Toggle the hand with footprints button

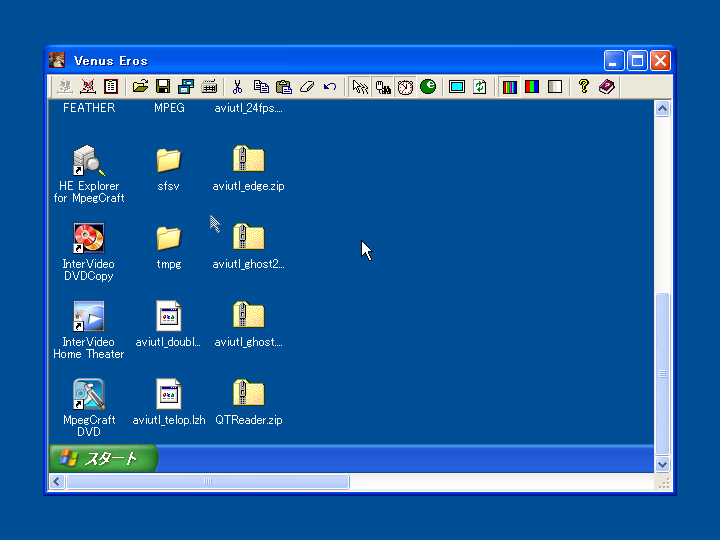coord(382,86)
